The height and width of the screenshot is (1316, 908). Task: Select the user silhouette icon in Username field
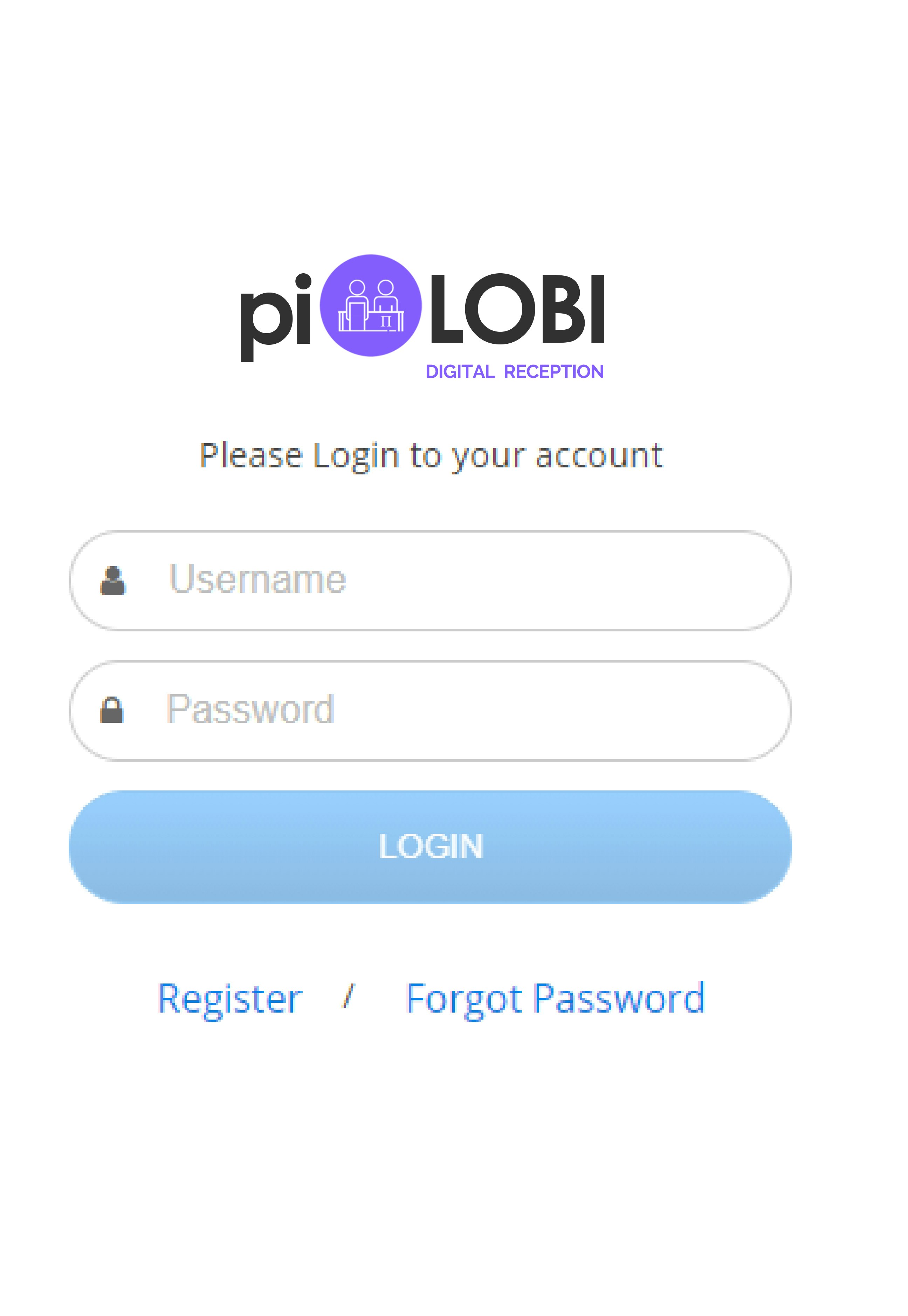coord(114,580)
